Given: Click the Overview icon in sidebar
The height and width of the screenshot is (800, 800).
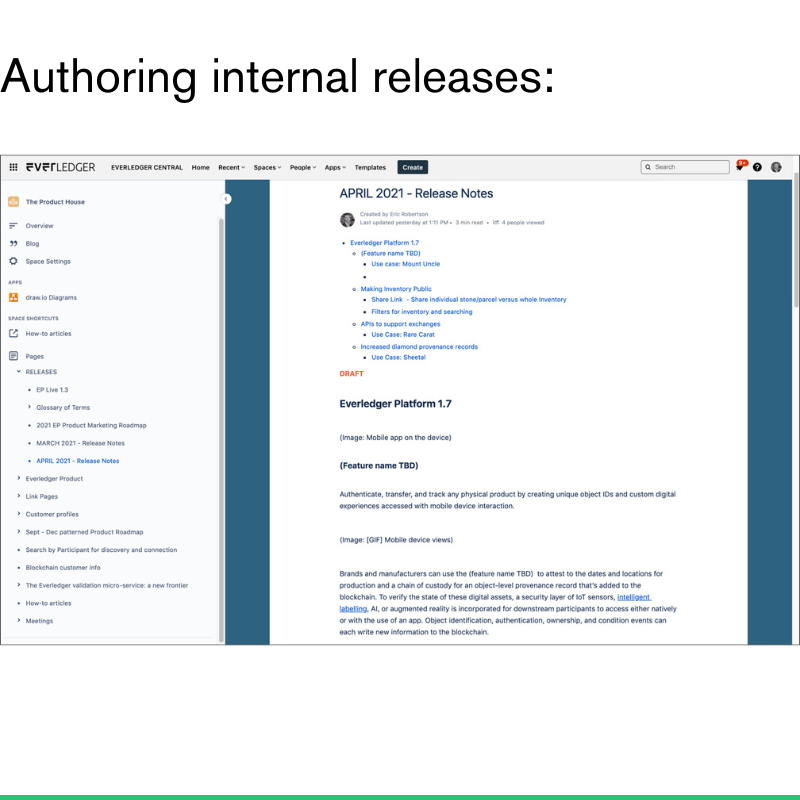Looking at the screenshot, I should [13, 226].
